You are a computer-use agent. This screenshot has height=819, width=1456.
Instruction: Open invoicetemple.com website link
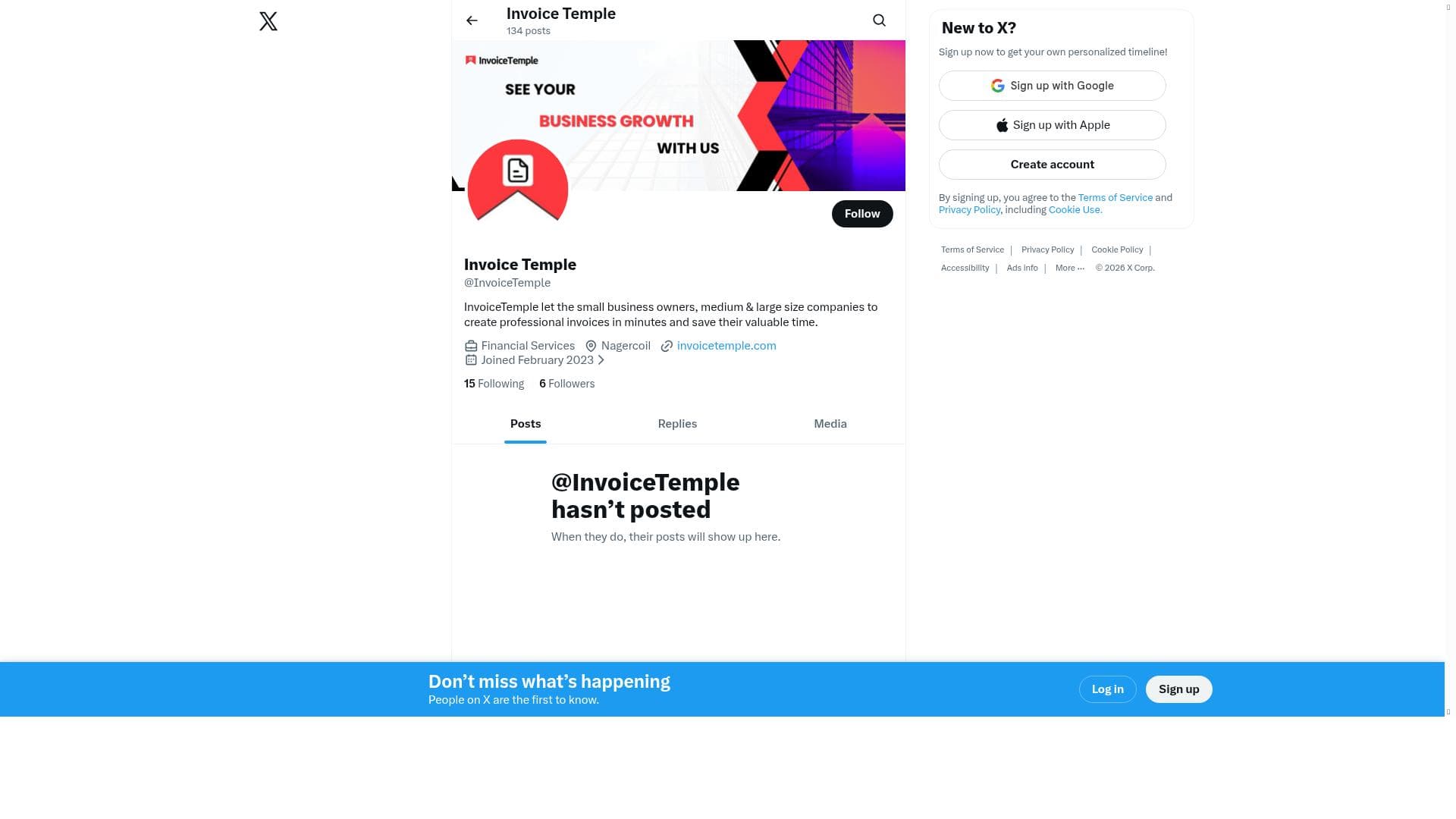click(x=726, y=346)
